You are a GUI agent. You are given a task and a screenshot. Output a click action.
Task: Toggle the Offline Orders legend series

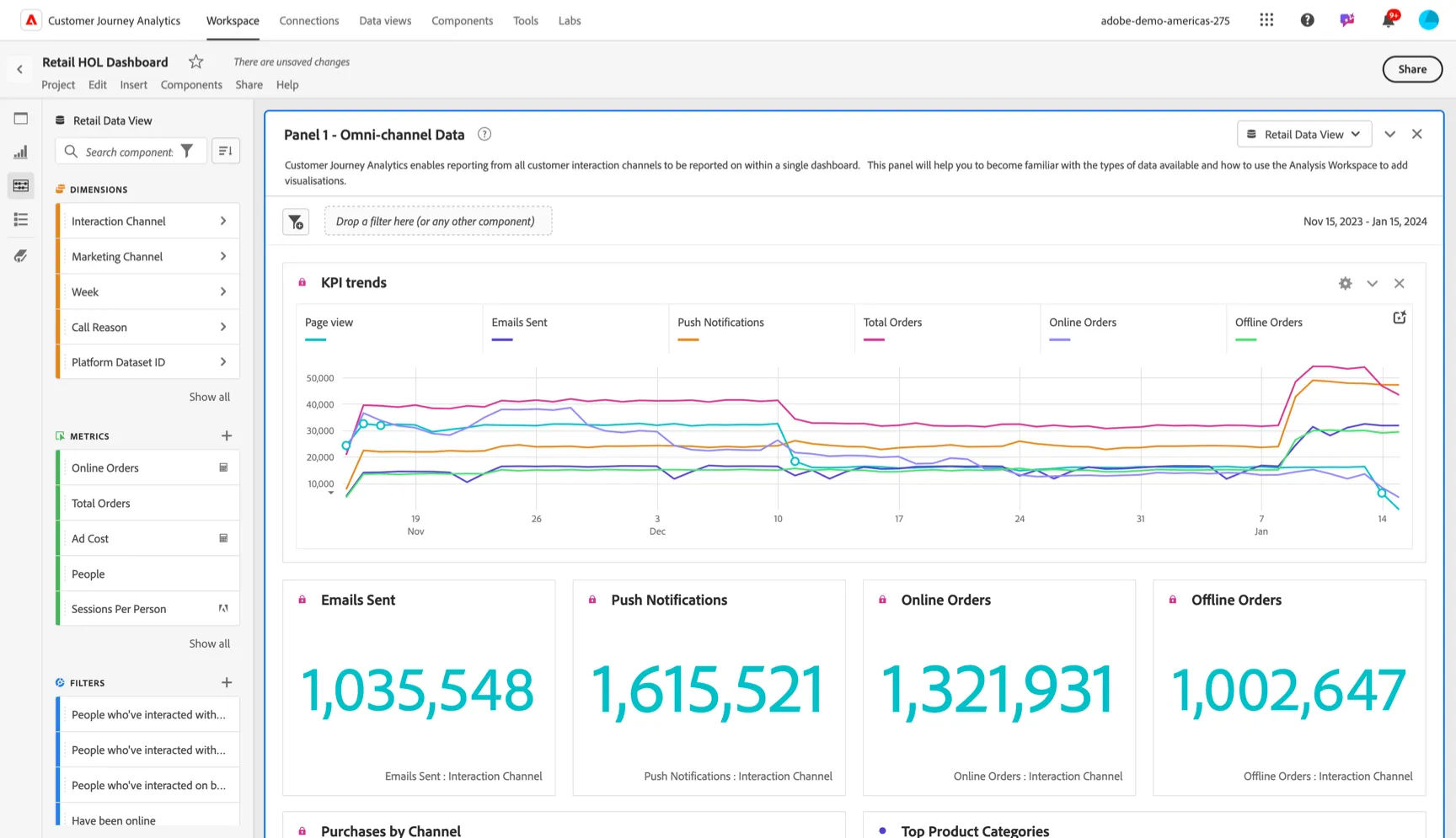[1268, 323]
